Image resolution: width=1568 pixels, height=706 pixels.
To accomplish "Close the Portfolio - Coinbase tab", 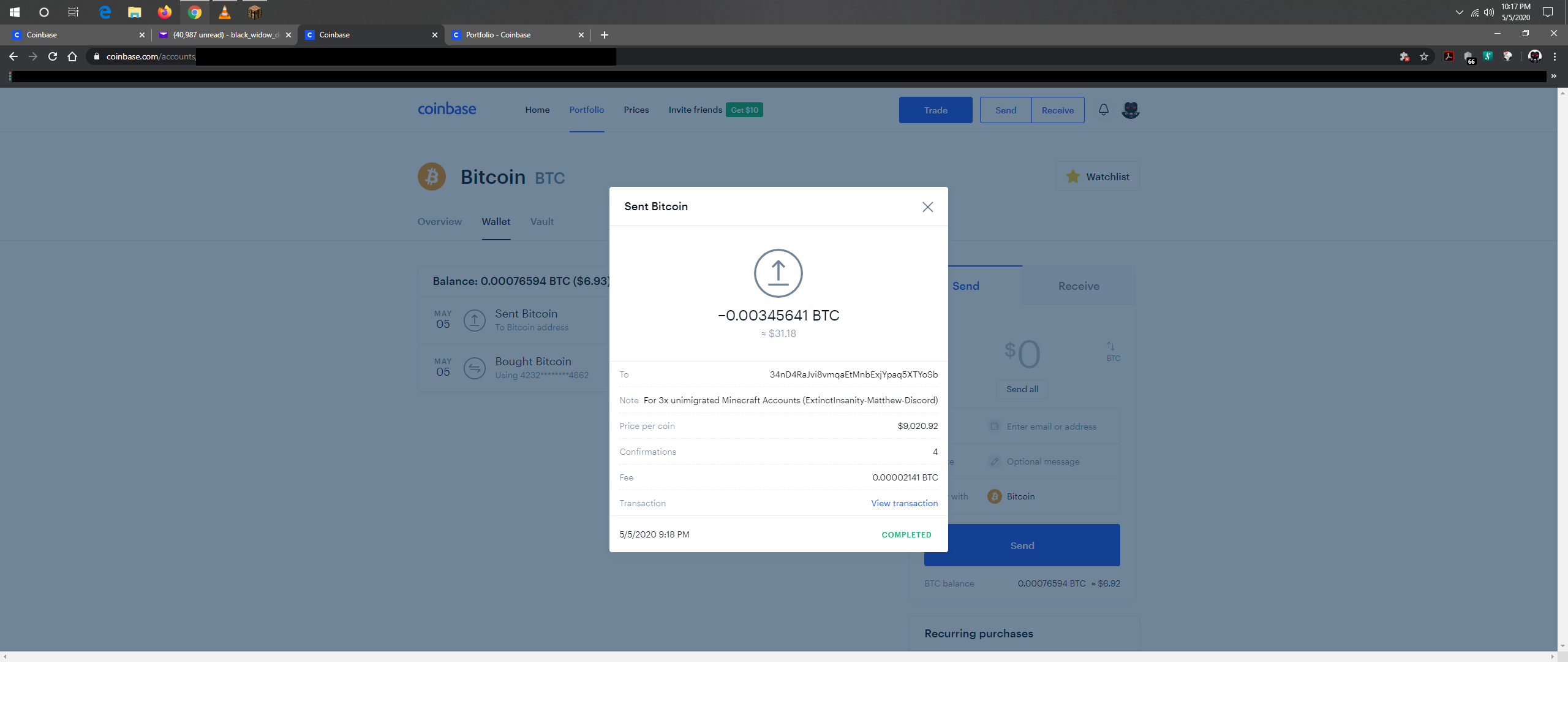I will [x=581, y=35].
